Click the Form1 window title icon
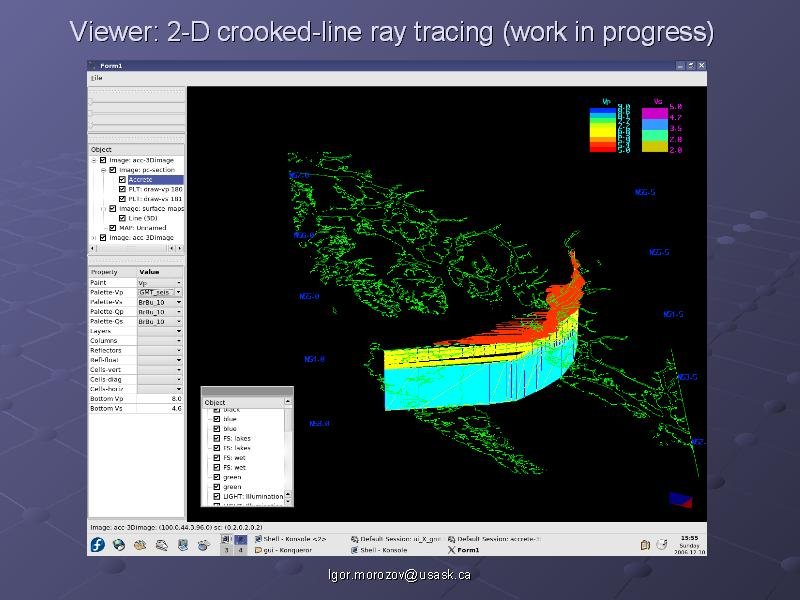The image size is (800, 600). click(93, 66)
